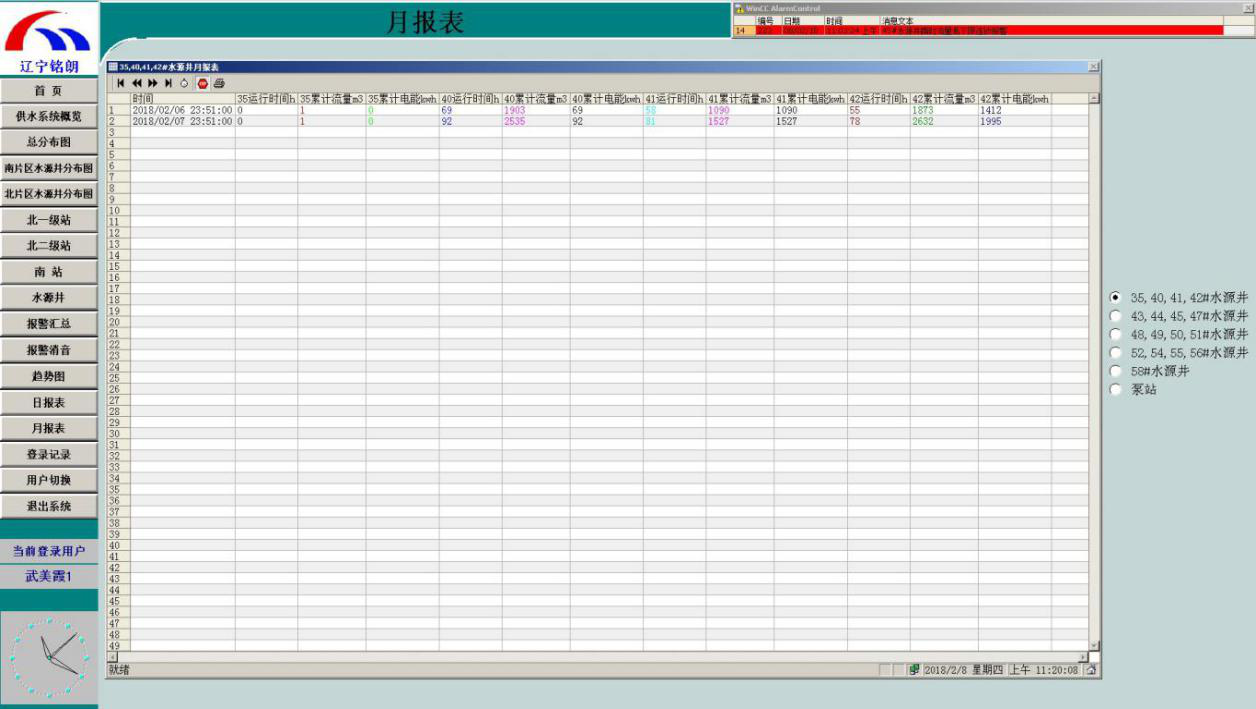Select the red alarm message row
The height and width of the screenshot is (709, 1256).
pos(980,31)
